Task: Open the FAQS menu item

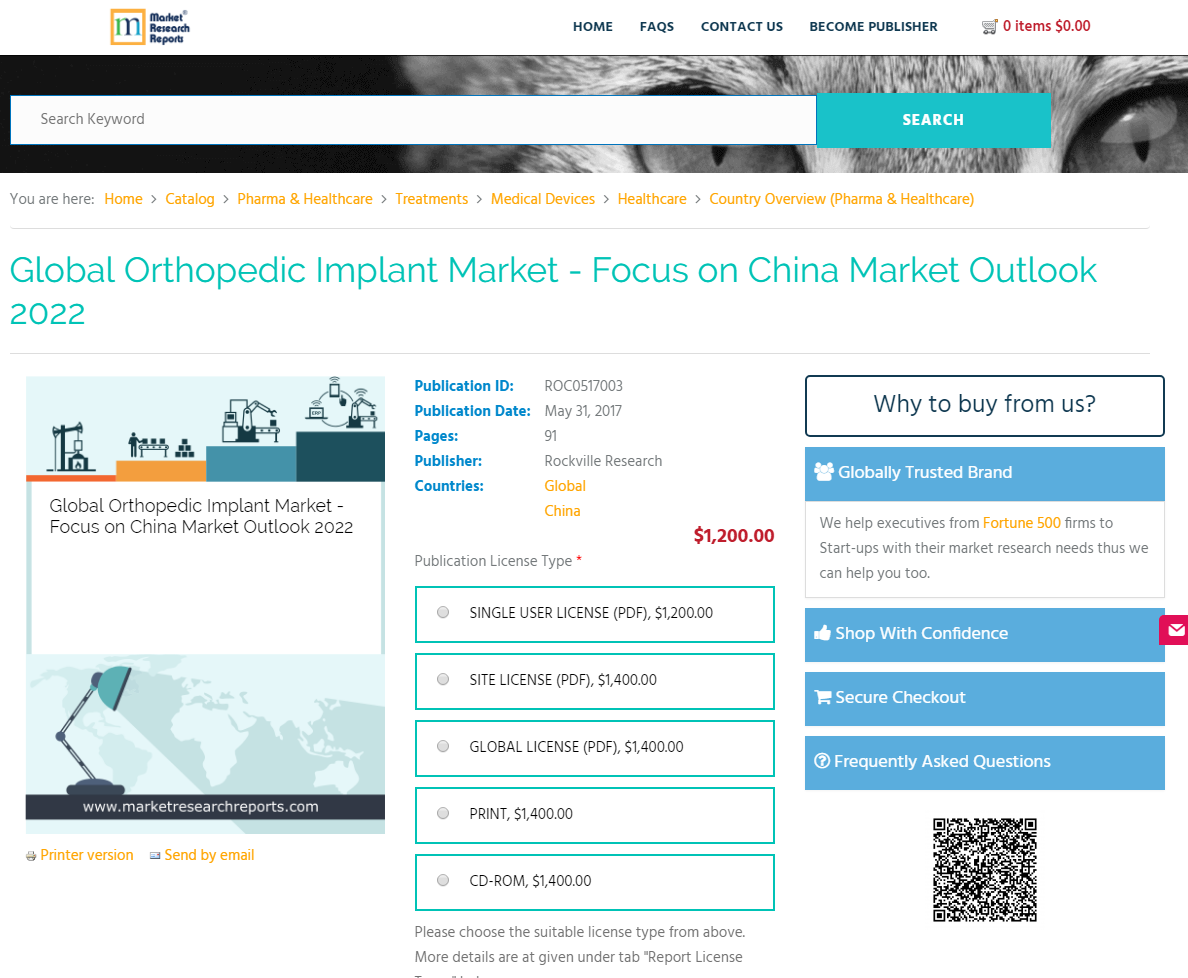Action: [x=656, y=27]
